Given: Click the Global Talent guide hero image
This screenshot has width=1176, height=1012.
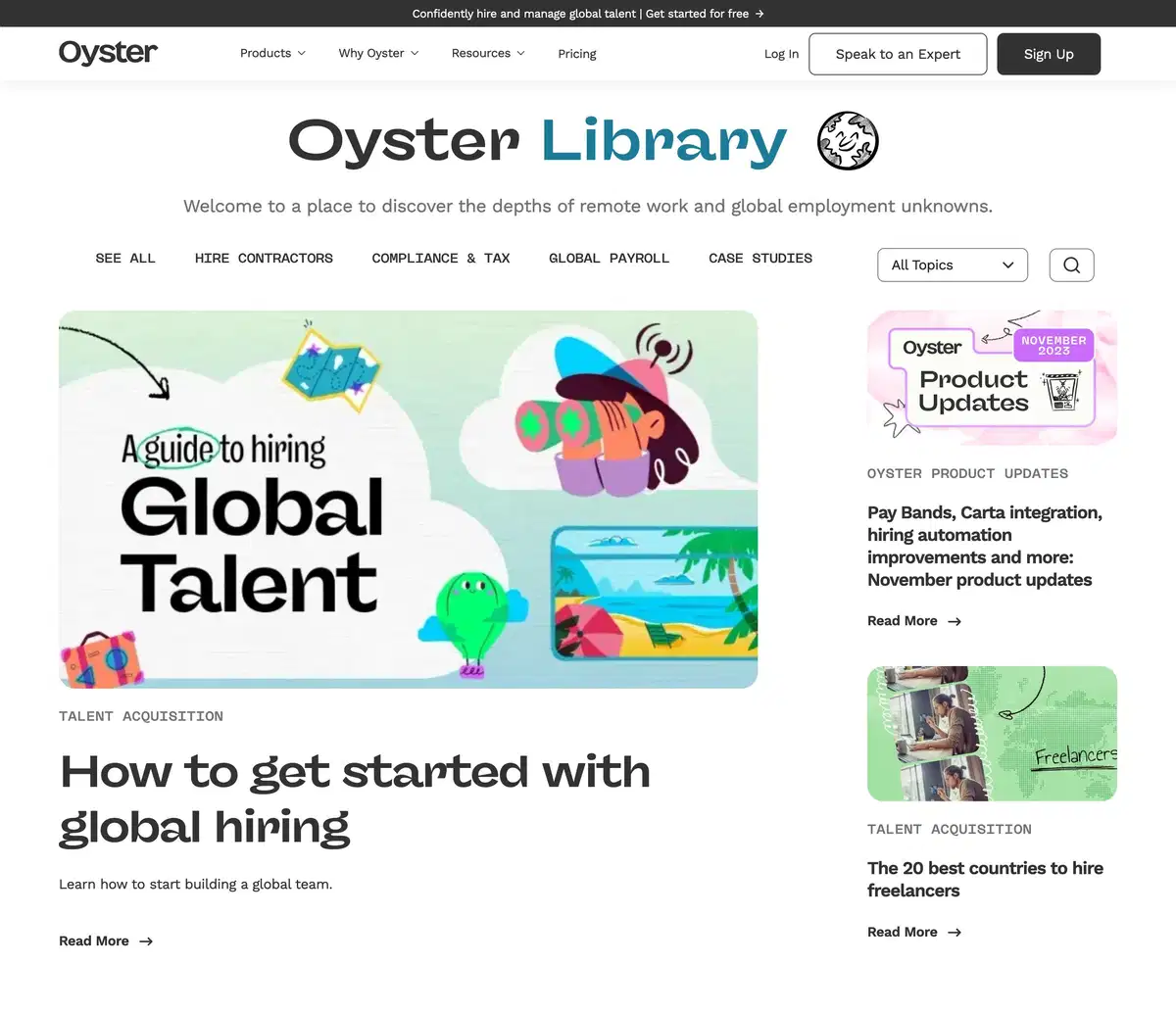Looking at the screenshot, I should [408, 500].
